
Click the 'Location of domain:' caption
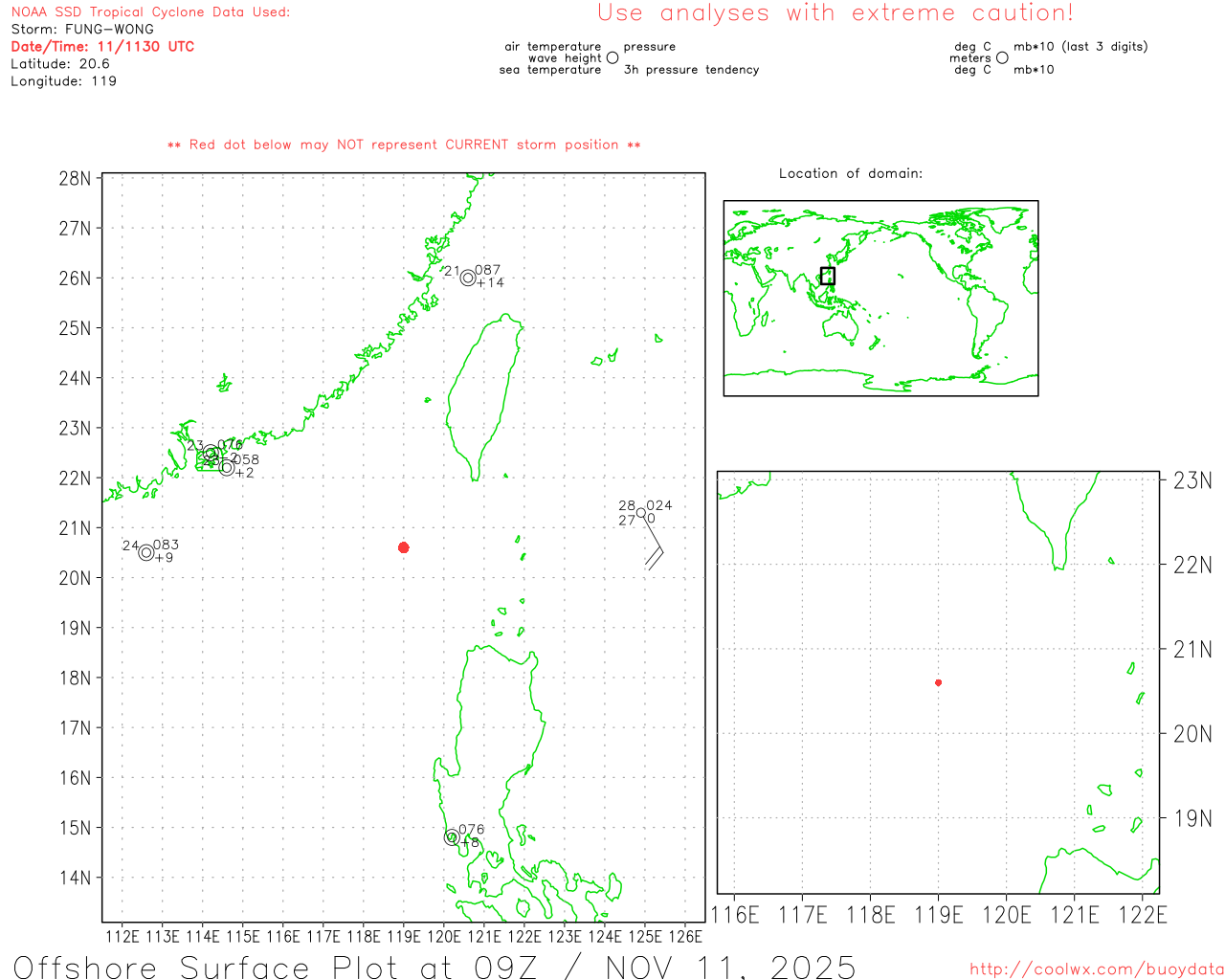coord(851,173)
